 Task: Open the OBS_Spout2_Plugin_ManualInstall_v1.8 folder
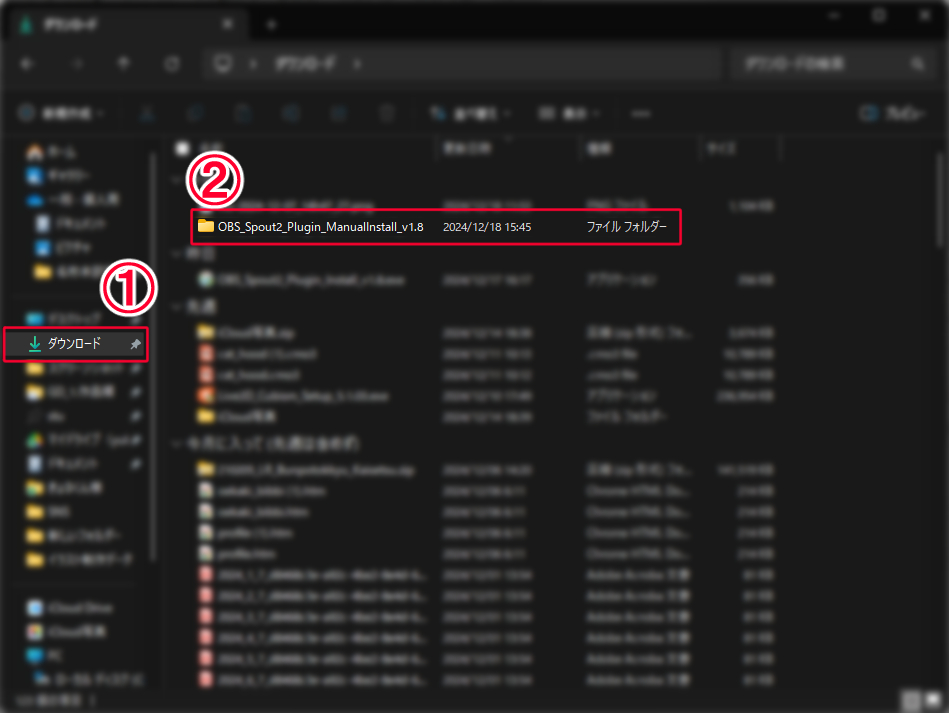(x=320, y=227)
